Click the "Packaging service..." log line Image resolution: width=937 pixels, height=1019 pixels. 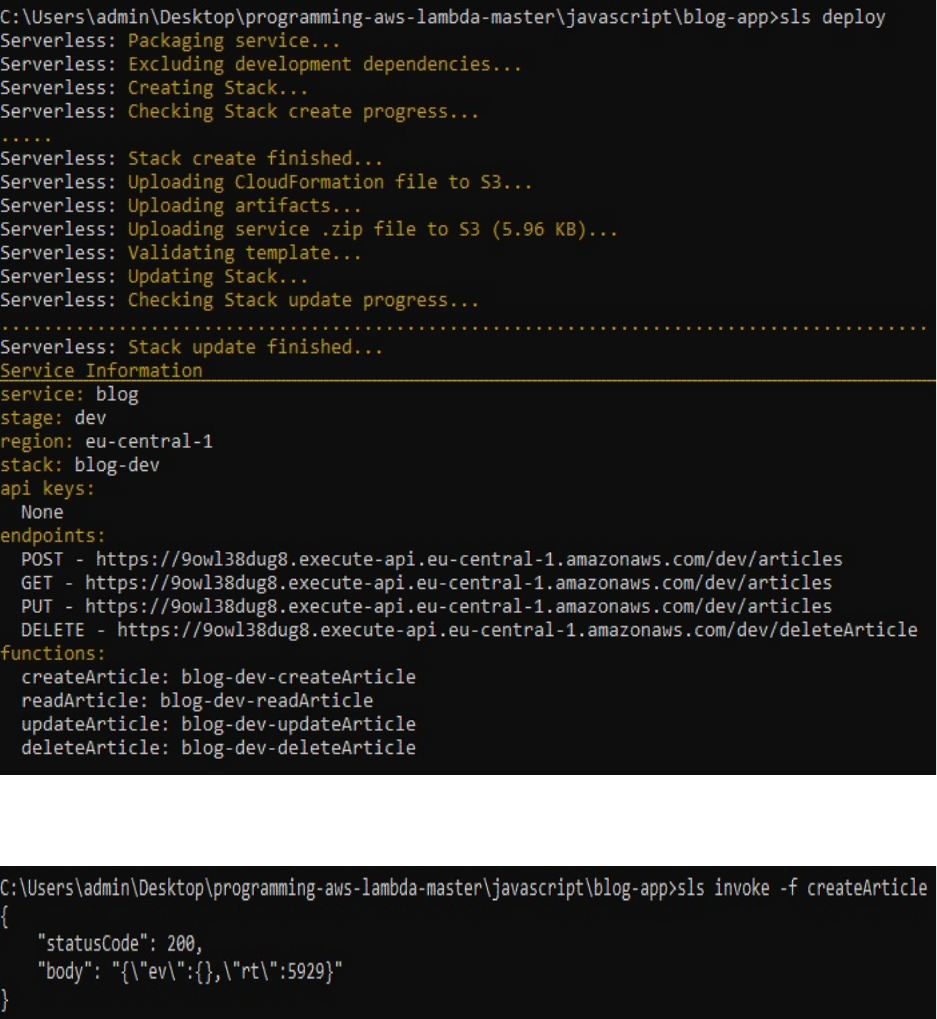233,42
